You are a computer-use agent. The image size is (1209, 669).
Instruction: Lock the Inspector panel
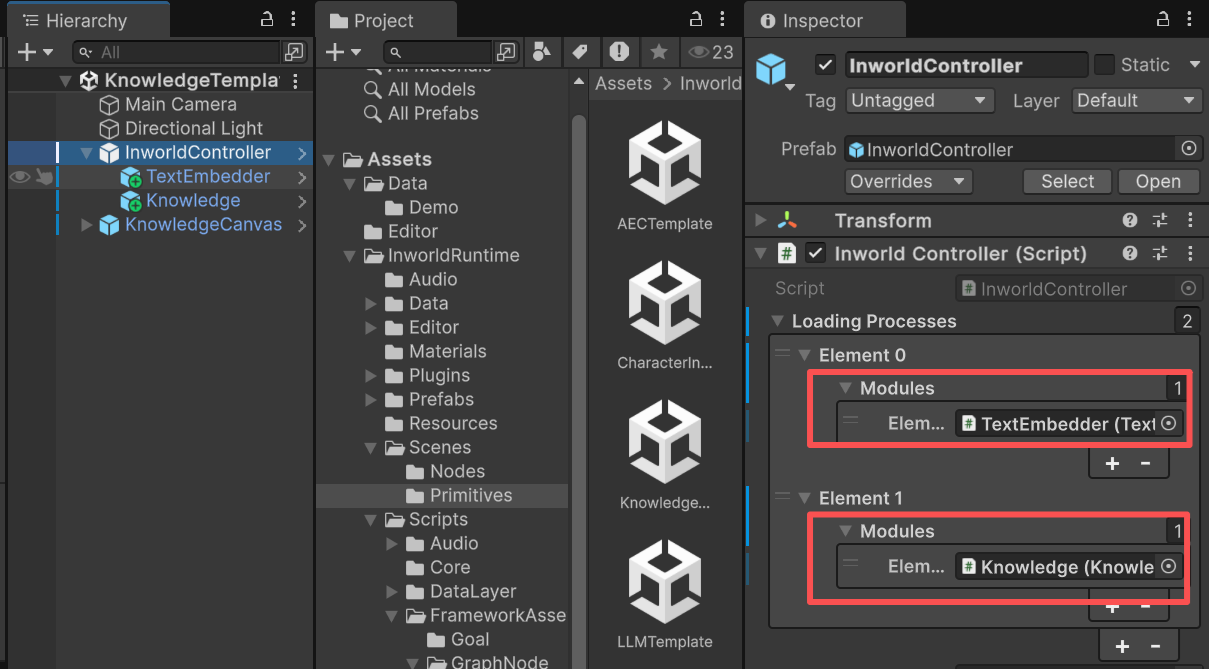click(1161, 19)
